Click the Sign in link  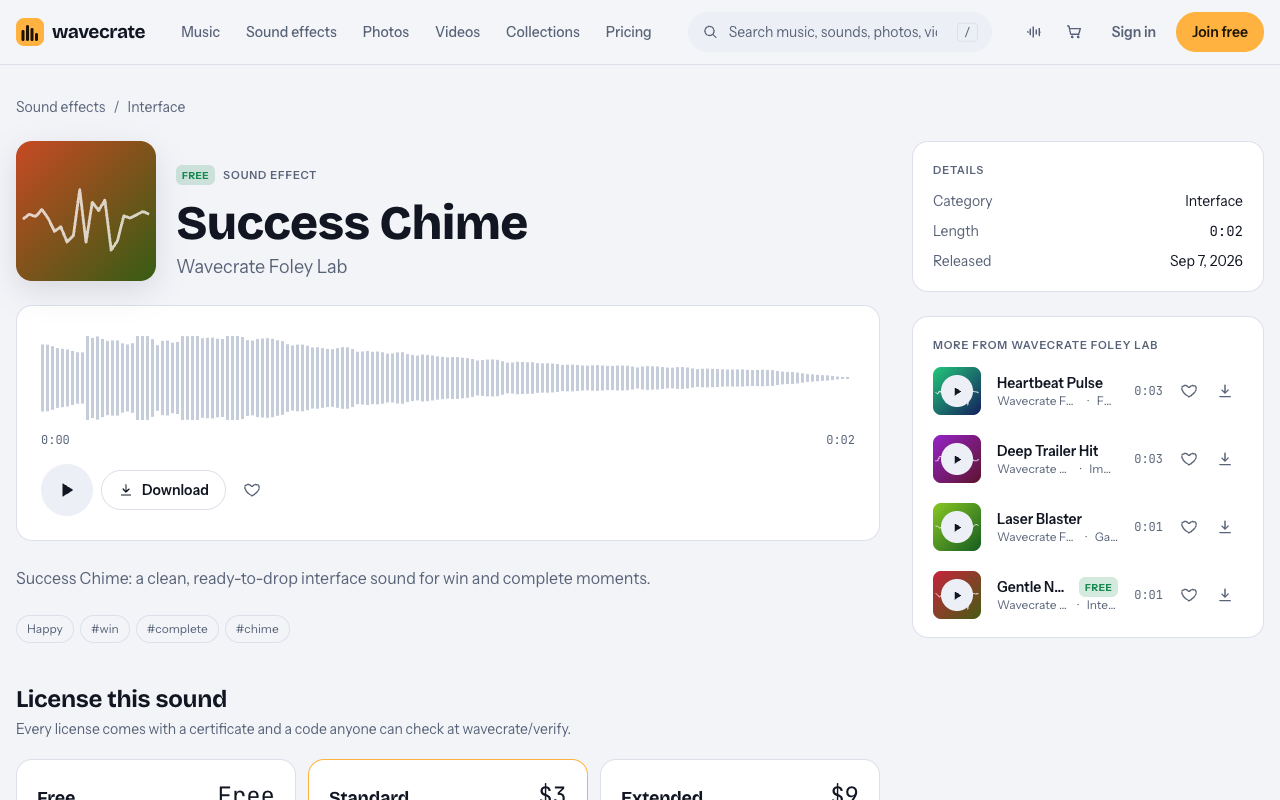pos(1133,32)
